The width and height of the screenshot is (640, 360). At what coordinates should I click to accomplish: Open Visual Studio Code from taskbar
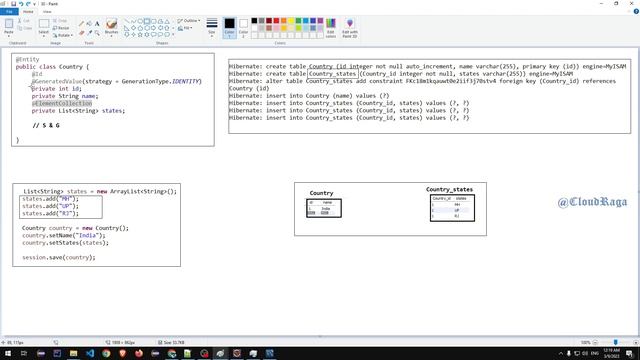pyautogui.click(x=90, y=353)
